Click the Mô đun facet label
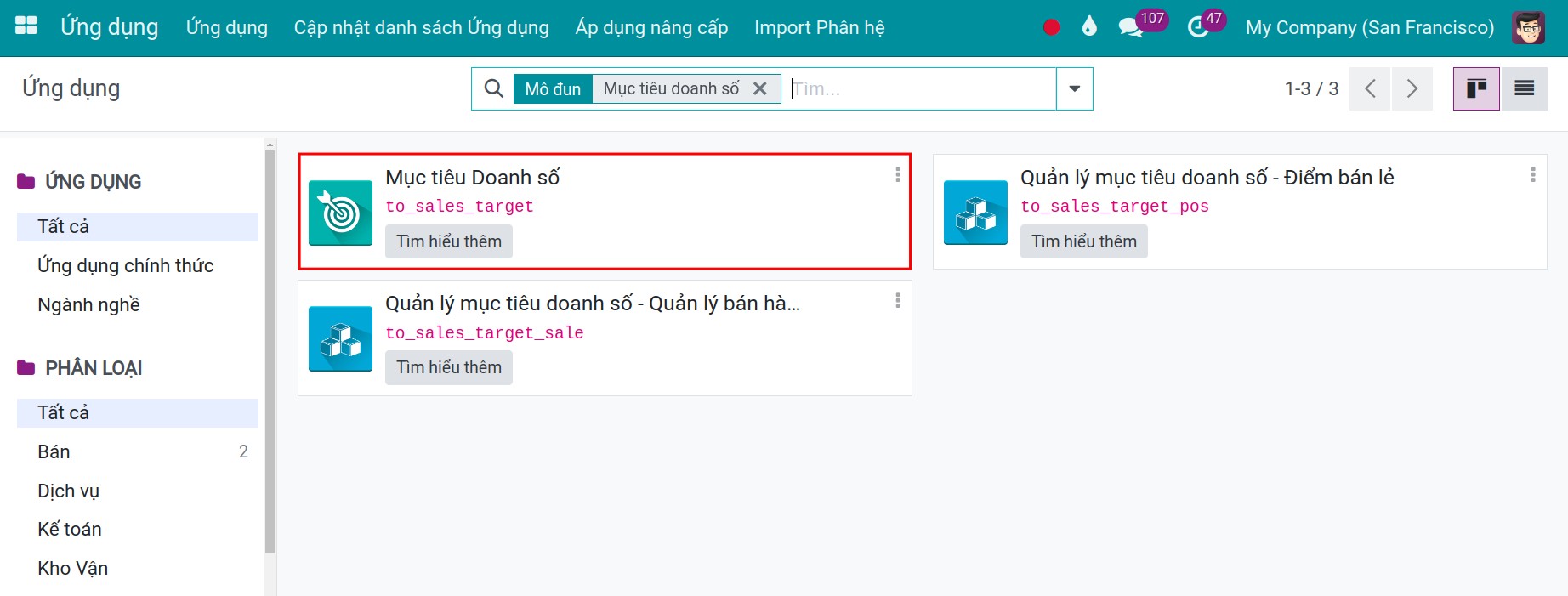Viewport: 1568px width, 596px height. point(553,88)
